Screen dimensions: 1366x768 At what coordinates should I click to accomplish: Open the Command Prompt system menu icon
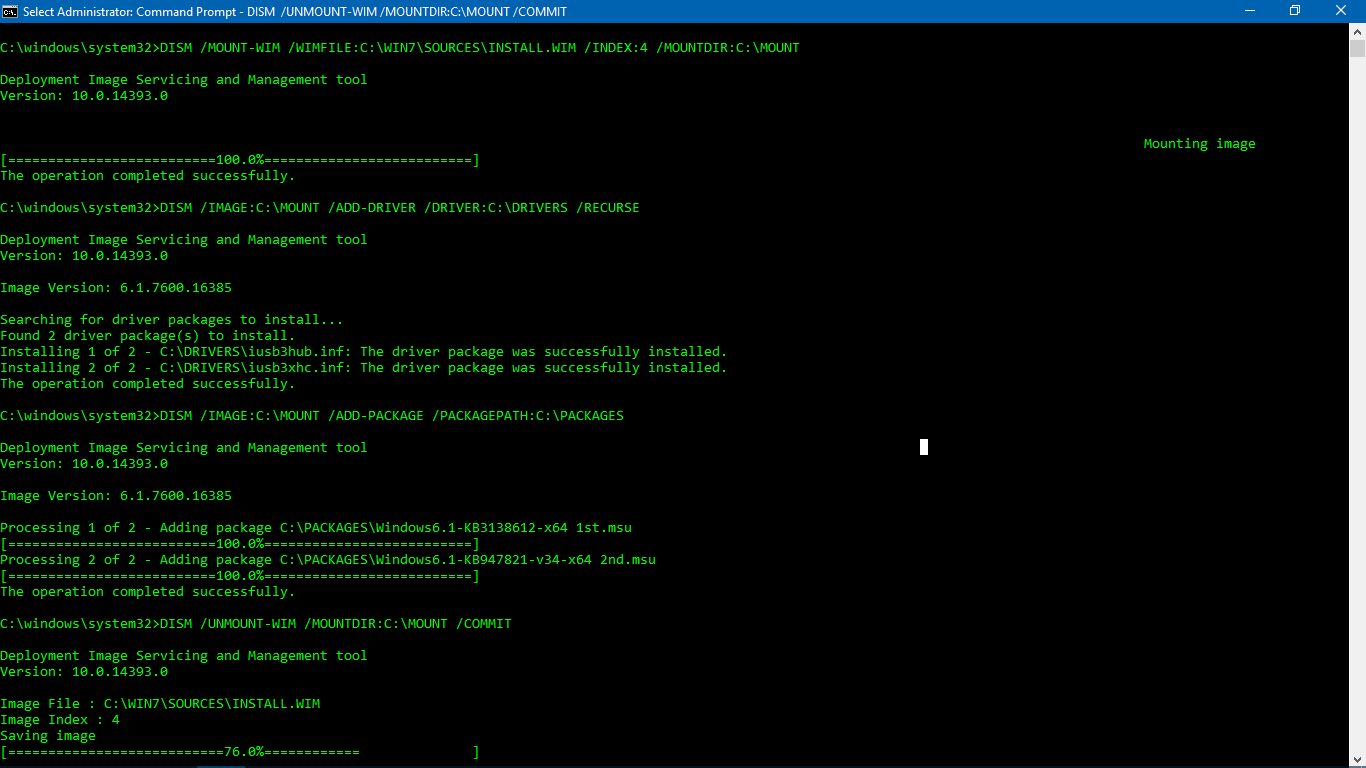[11, 11]
